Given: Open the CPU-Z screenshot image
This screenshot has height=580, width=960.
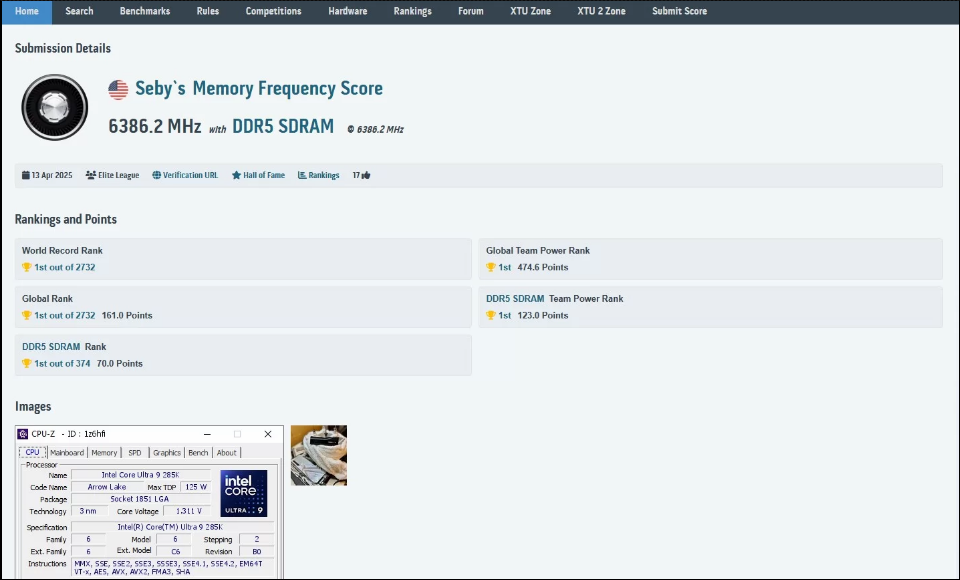Looking at the screenshot, I should [149, 502].
